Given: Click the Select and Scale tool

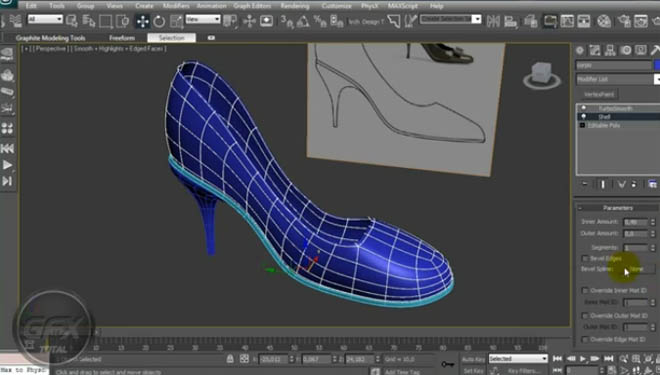Looking at the screenshot, I should [176, 21].
